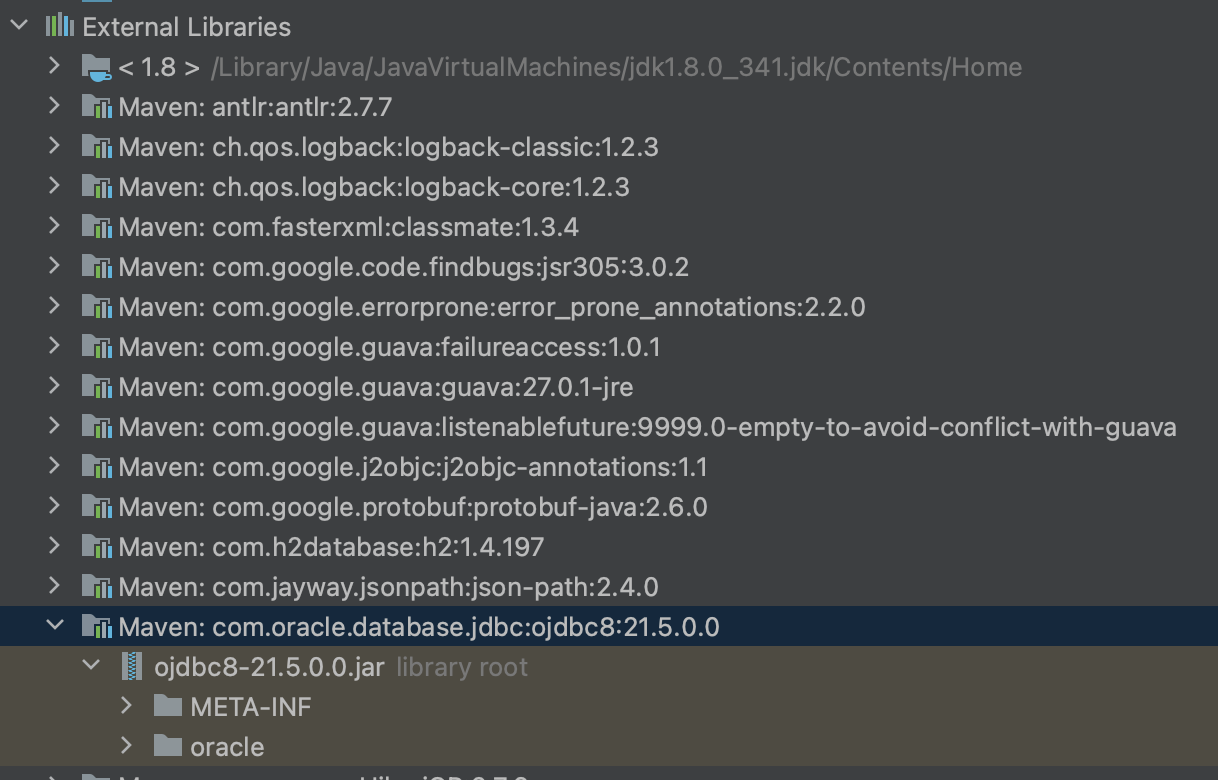Select Maven: com.fasterxml:classmate:1.3.4
This screenshot has width=1218, height=780.
point(348,227)
